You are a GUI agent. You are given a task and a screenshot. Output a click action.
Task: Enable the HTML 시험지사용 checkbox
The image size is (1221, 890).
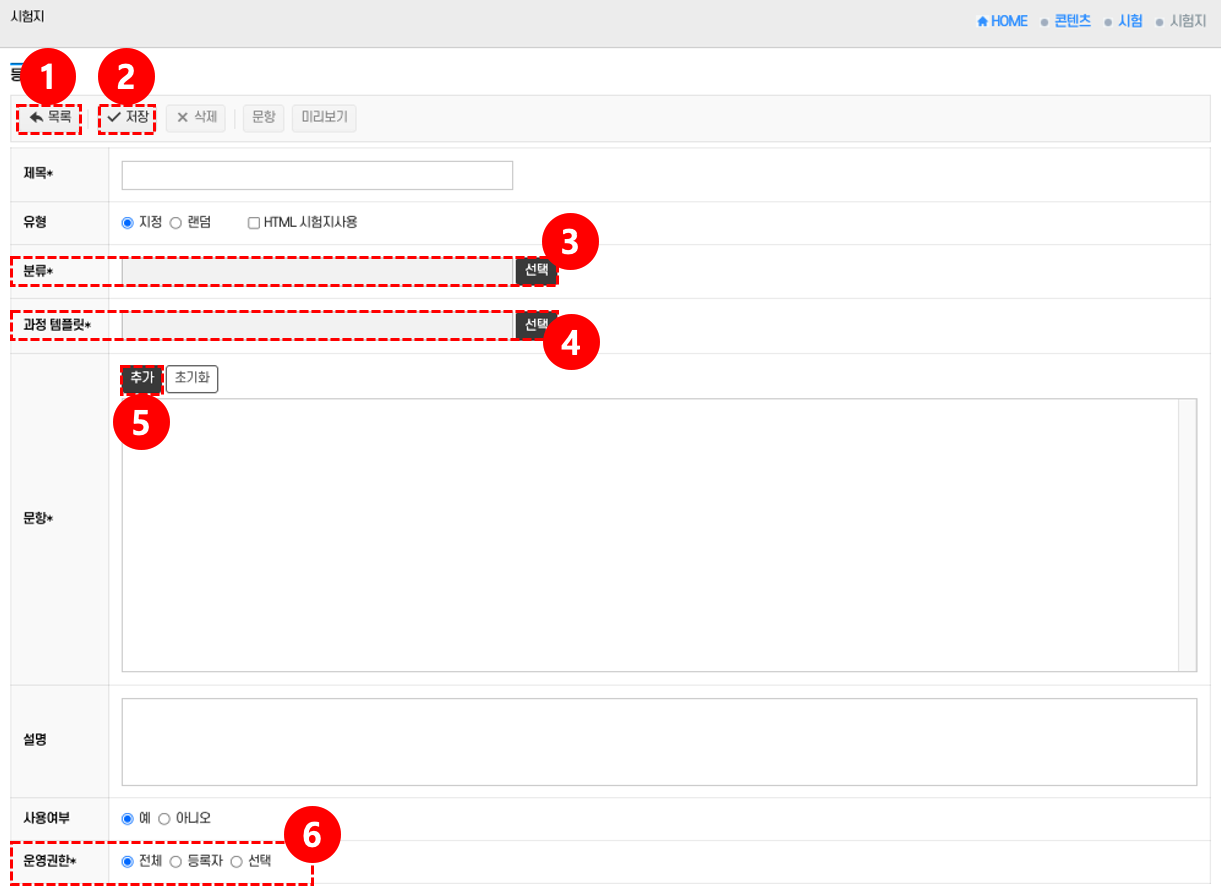254,223
